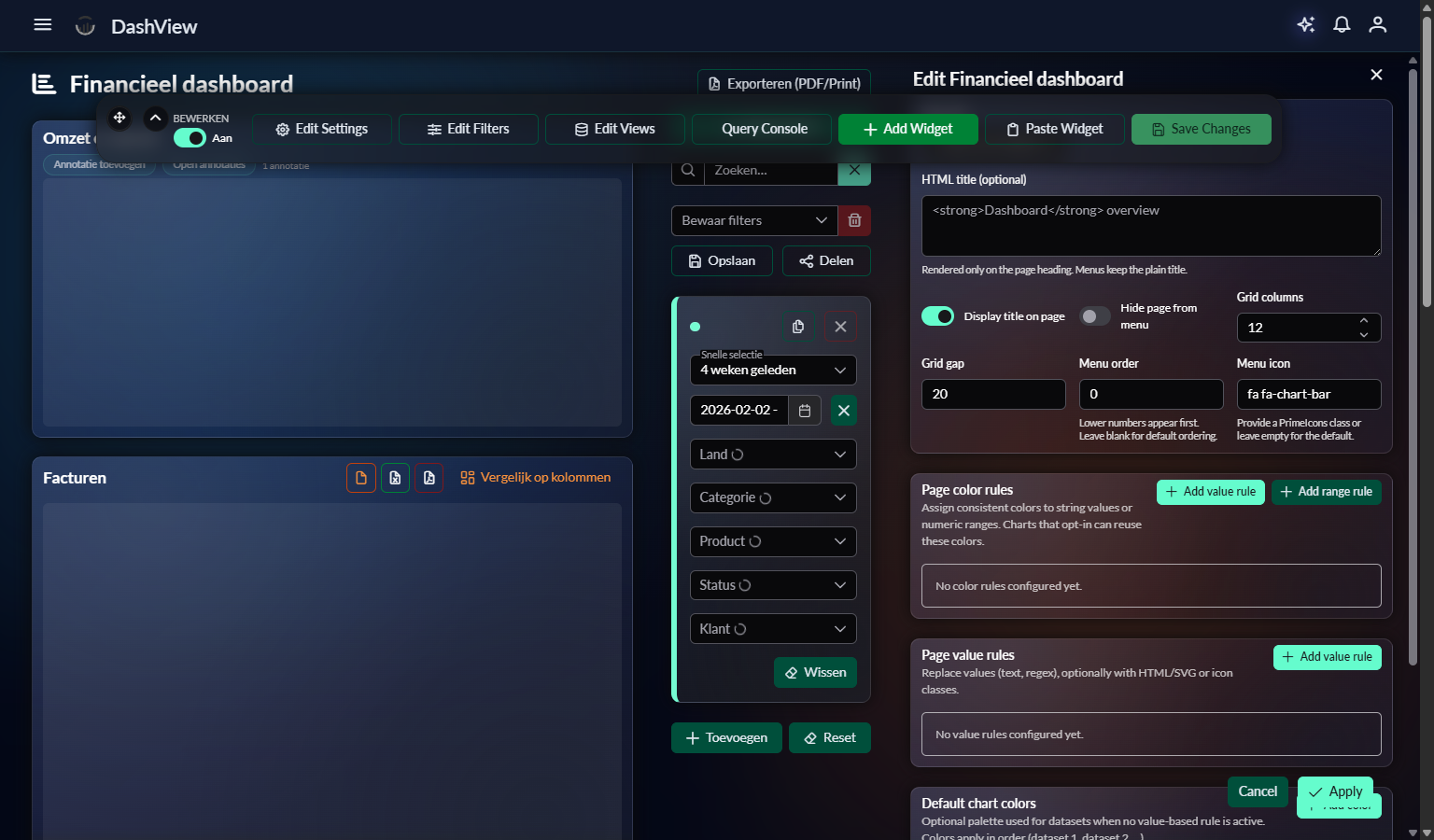Duplicate the filter block using copy icon
The width and height of the screenshot is (1434, 840).
click(798, 326)
